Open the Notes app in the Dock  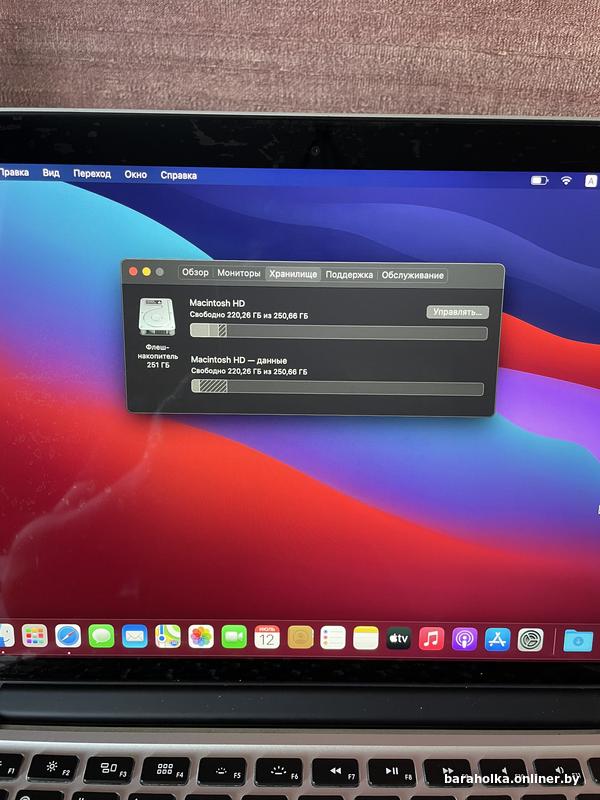366,638
